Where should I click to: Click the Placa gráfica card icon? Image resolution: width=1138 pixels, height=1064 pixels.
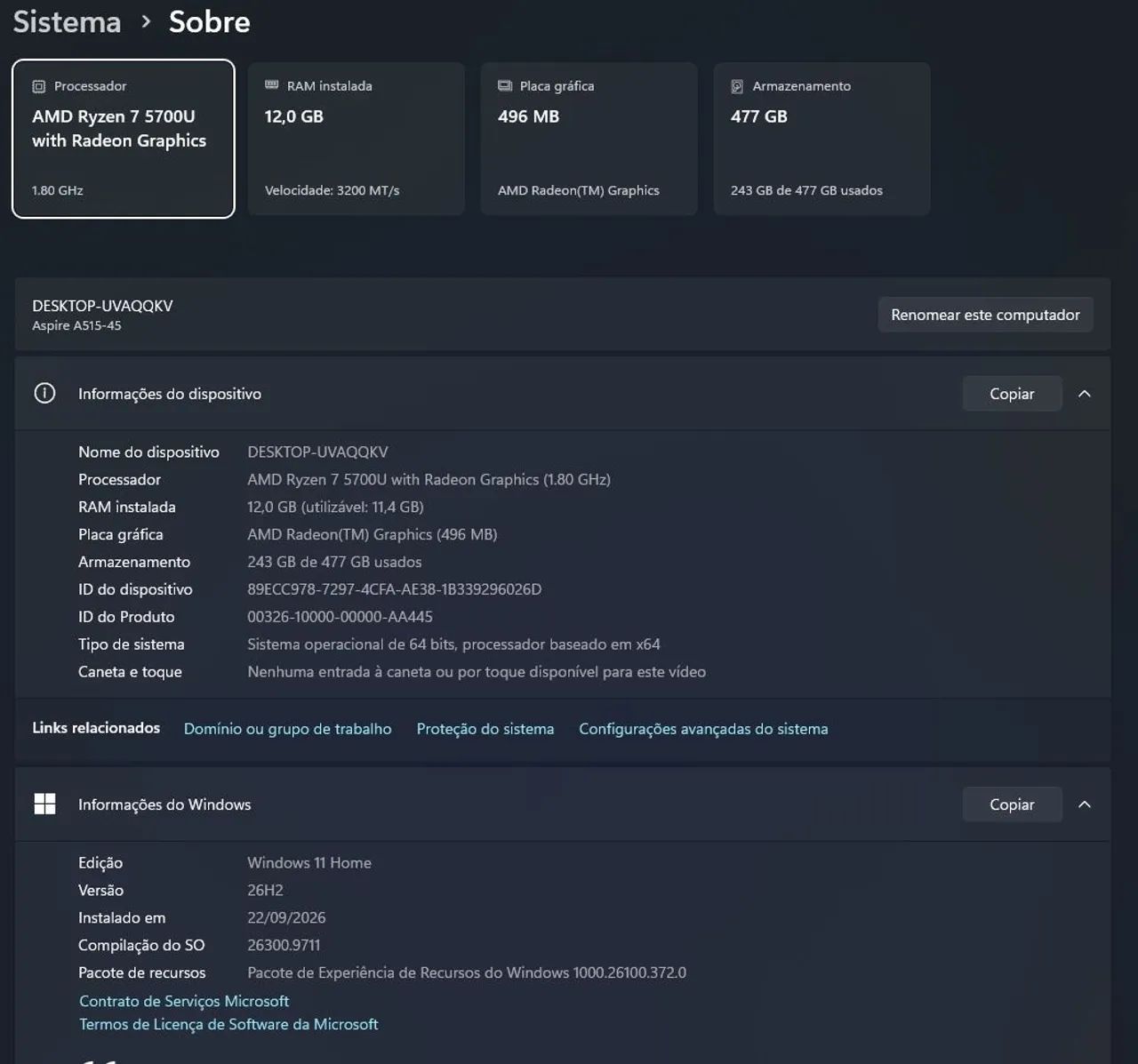point(505,85)
